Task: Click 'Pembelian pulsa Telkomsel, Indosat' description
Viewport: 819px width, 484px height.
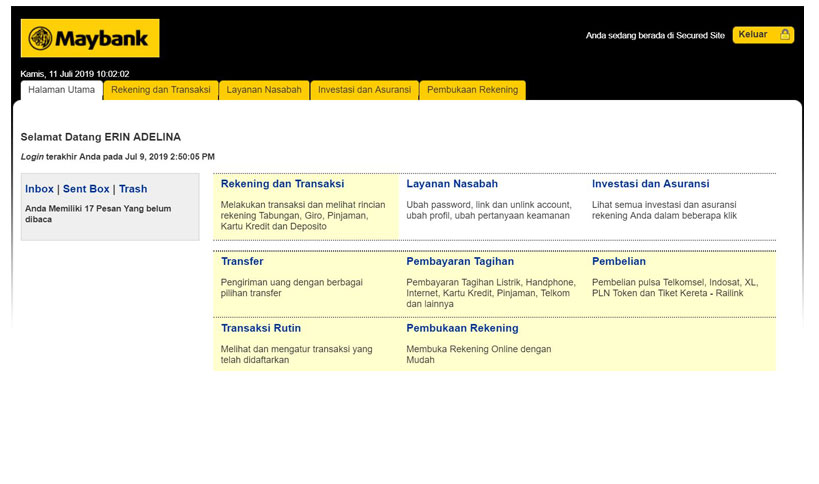Action: [x=675, y=288]
